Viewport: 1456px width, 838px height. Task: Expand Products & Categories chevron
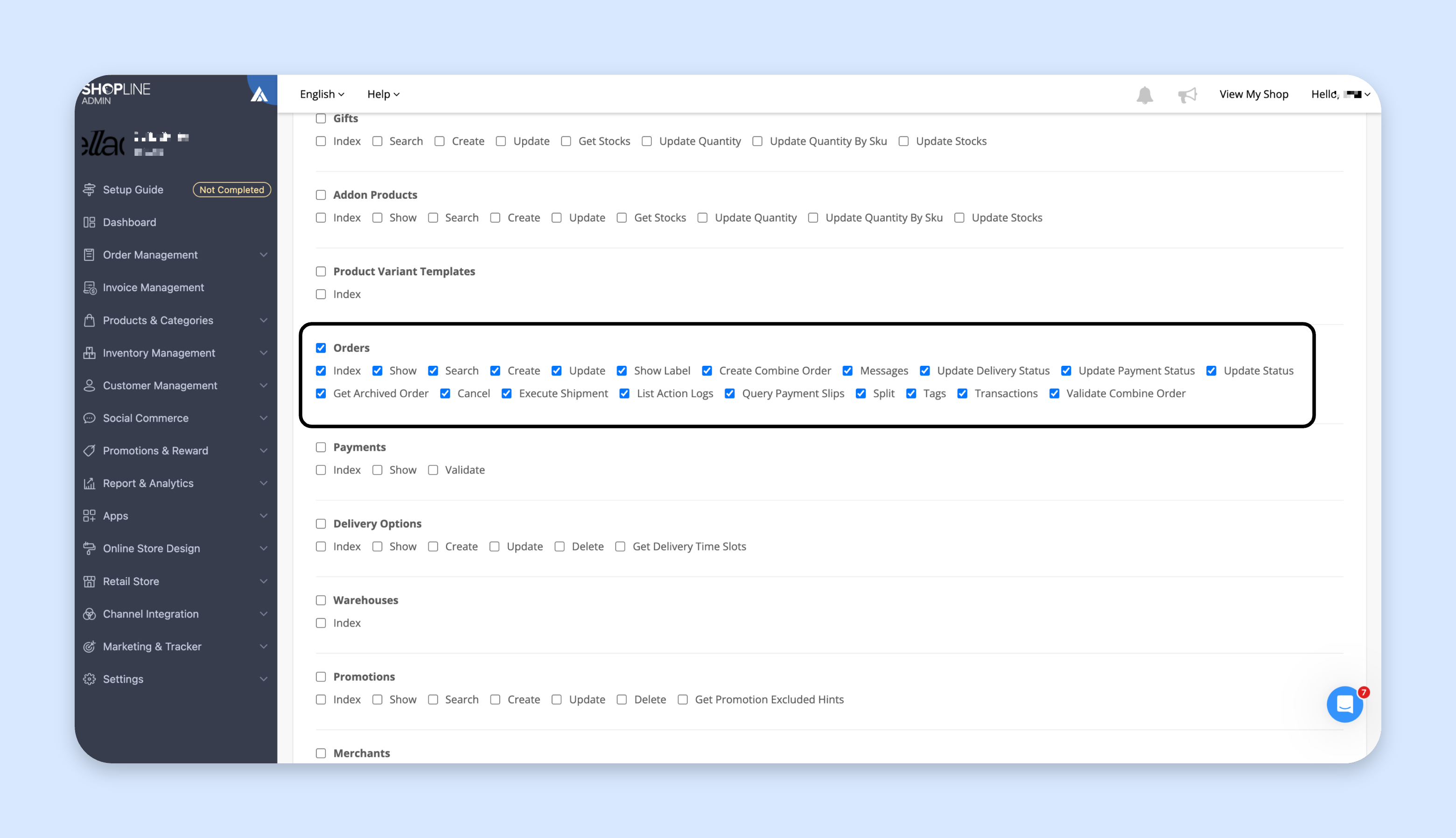264,321
